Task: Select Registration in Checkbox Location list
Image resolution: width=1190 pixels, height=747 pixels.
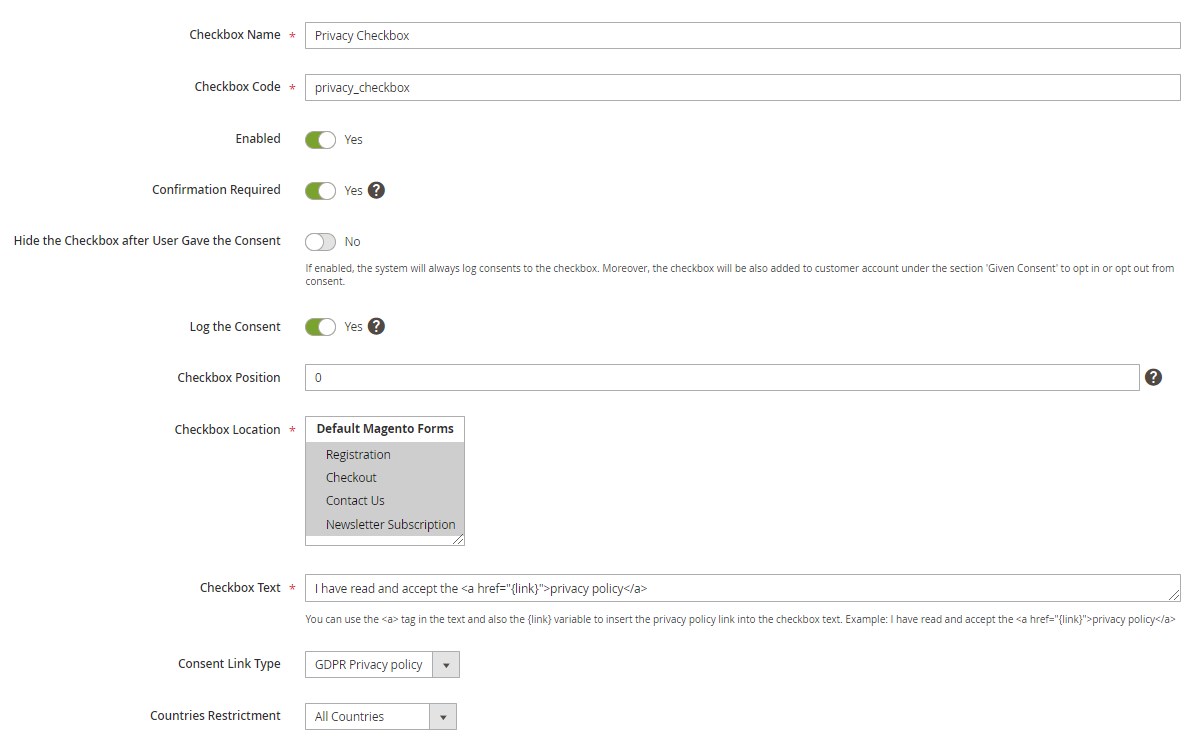Action: tap(358, 455)
